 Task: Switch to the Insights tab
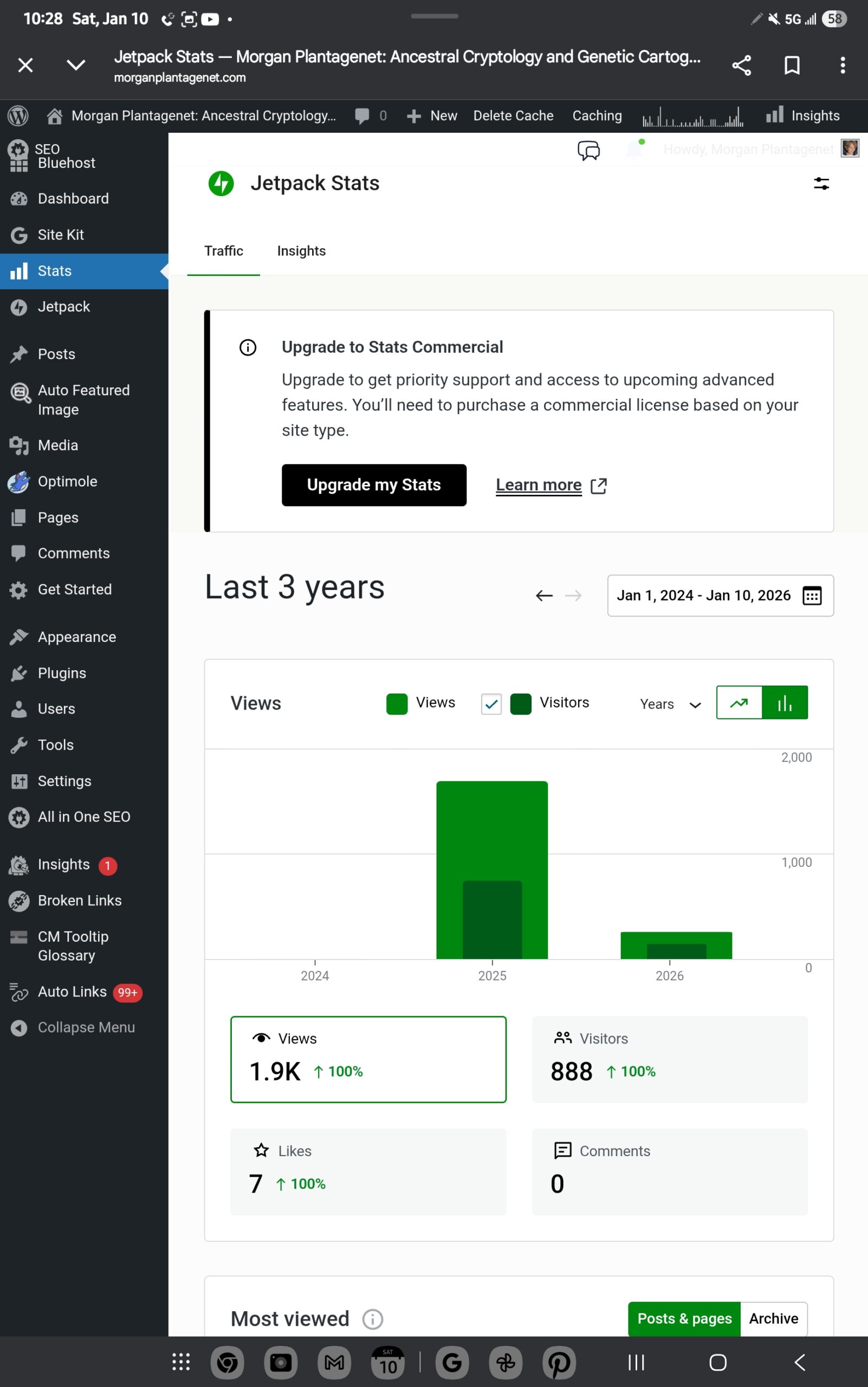pyautogui.click(x=301, y=251)
